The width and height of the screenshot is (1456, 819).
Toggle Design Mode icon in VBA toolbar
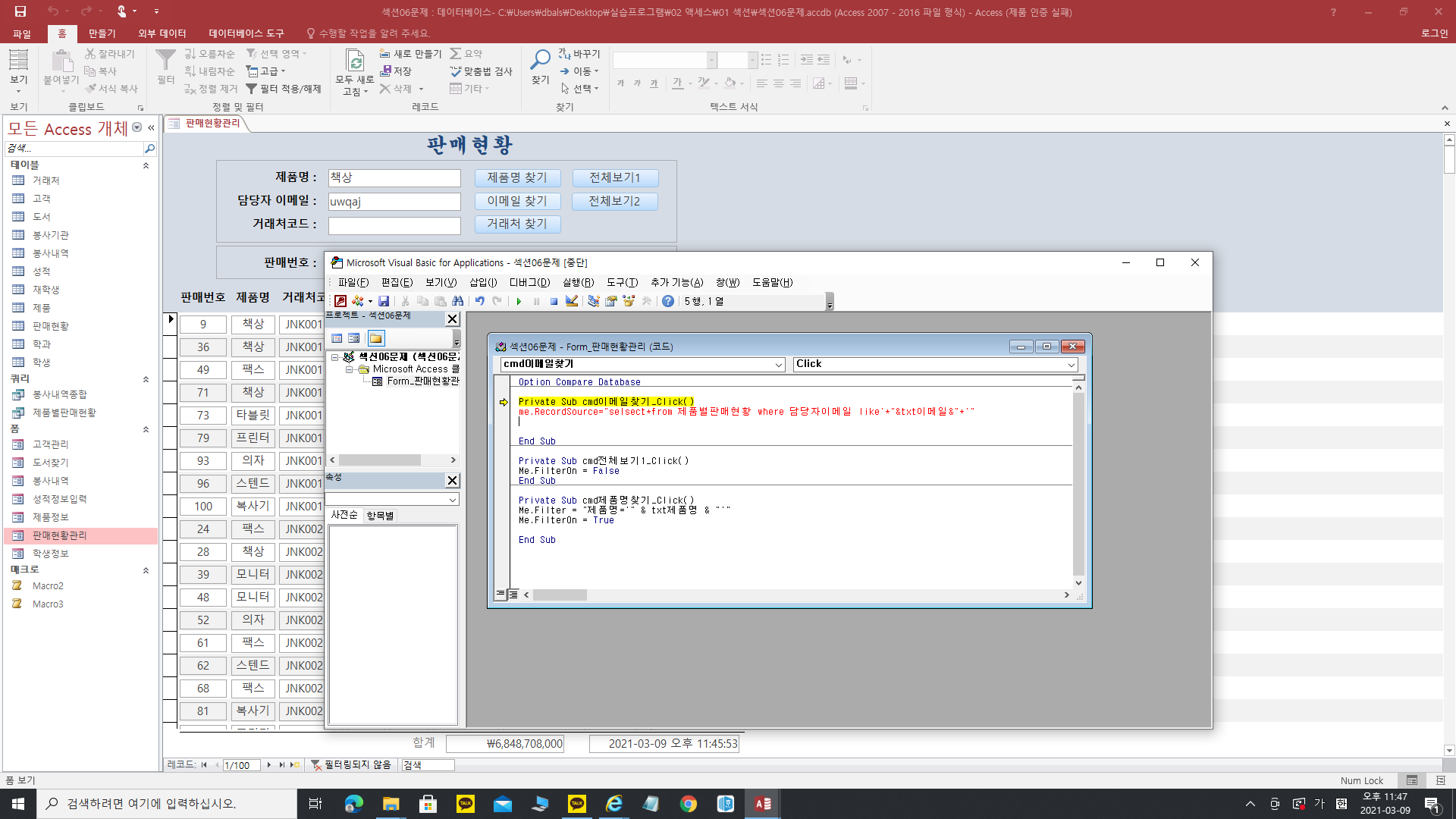pos(572,301)
